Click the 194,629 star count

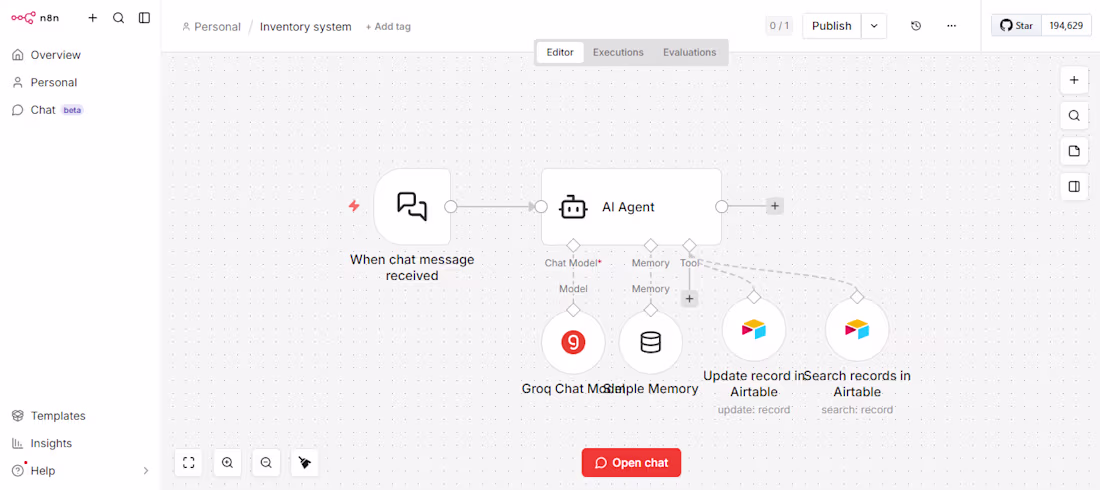pyautogui.click(x=1066, y=26)
